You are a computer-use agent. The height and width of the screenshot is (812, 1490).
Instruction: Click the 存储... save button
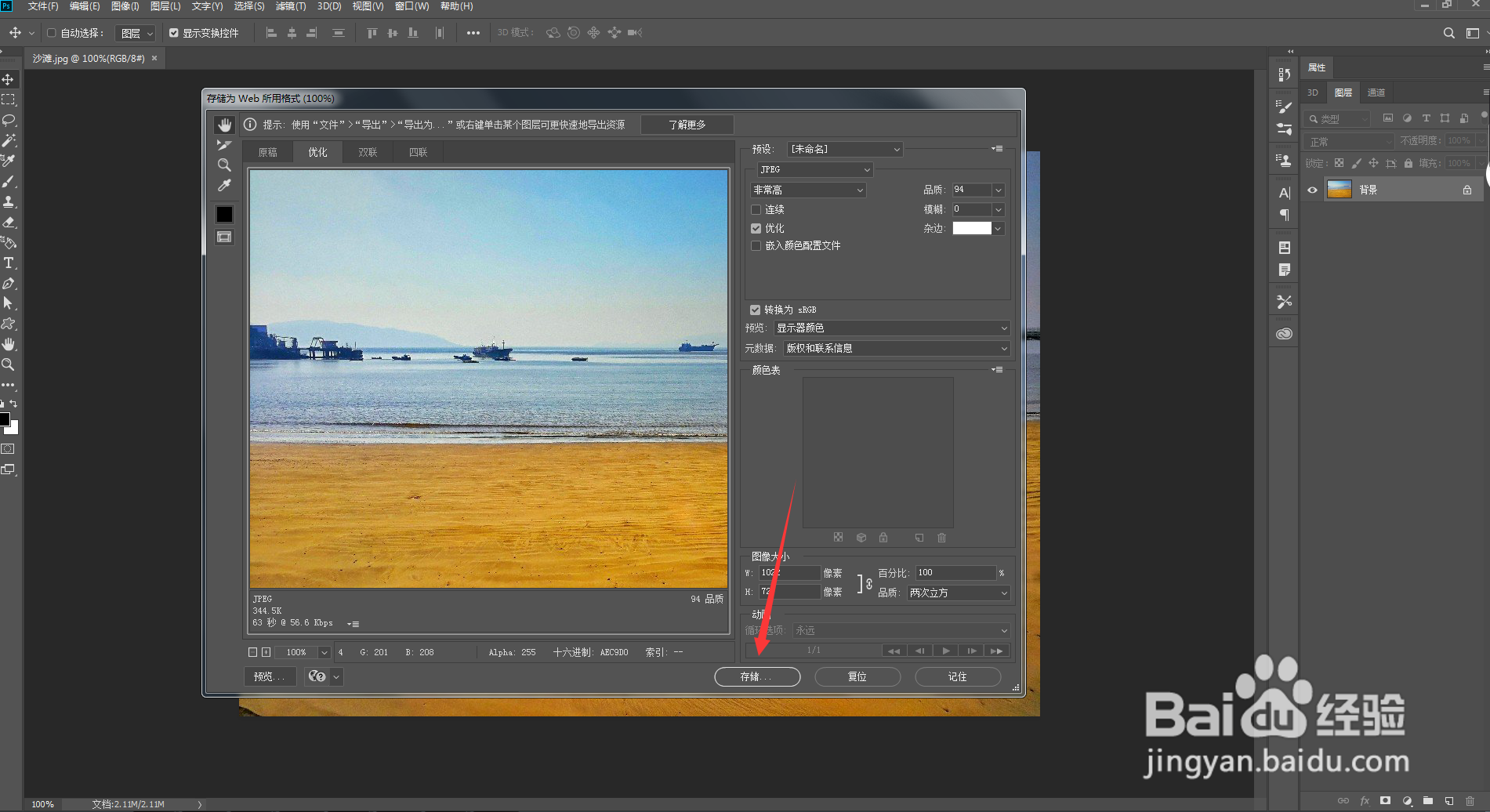(757, 676)
